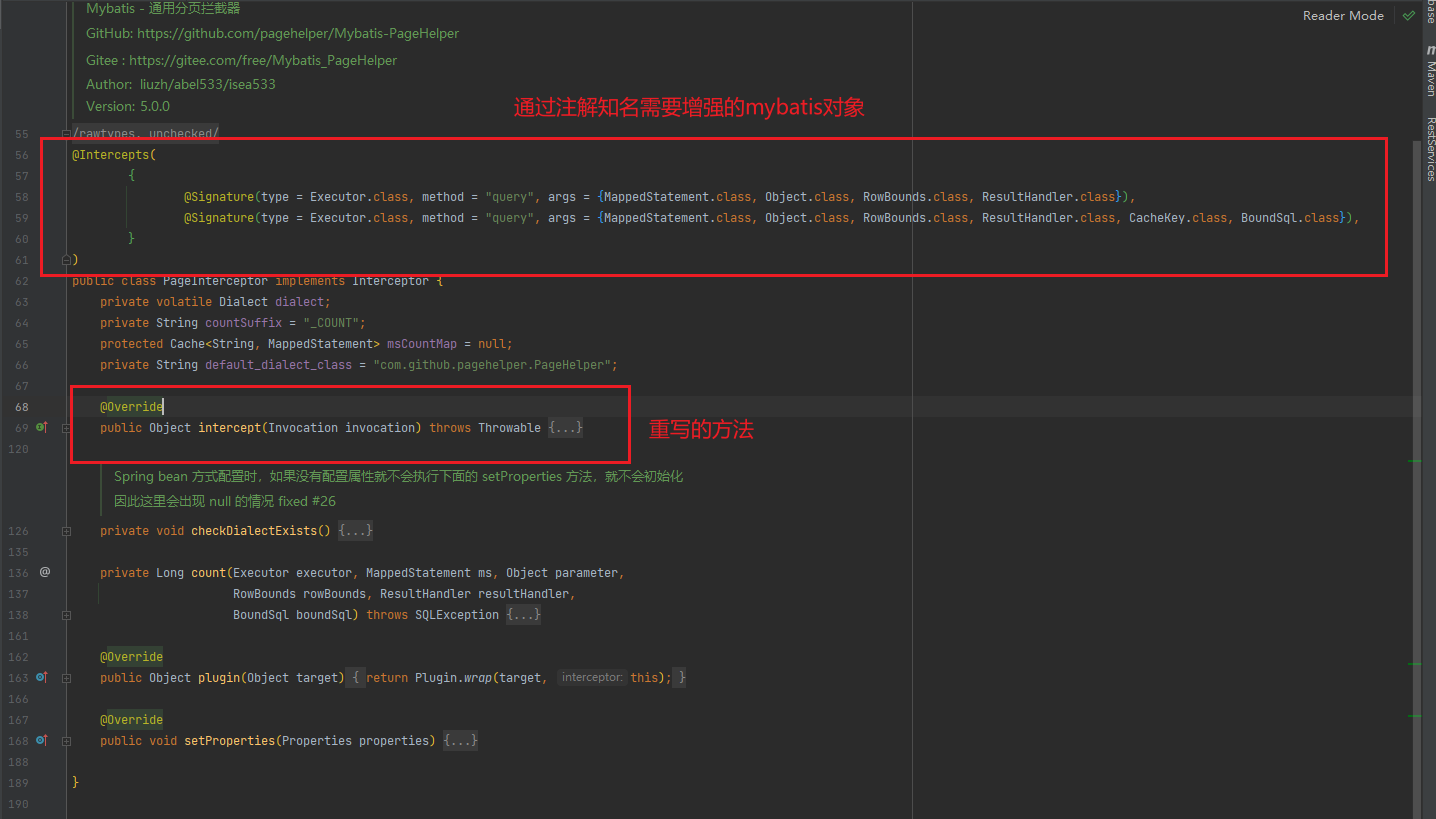The height and width of the screenshot is (819, 1436).
Task: Toggle the fold marker beside plugin method
Action: pos(66,678)
